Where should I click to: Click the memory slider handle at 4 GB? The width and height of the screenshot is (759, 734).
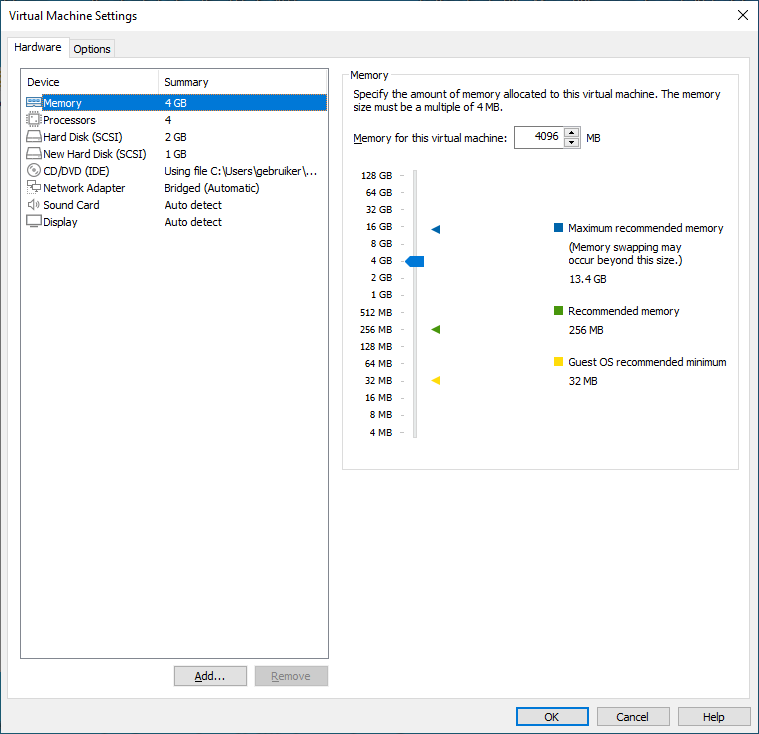(x=415, y=261)
